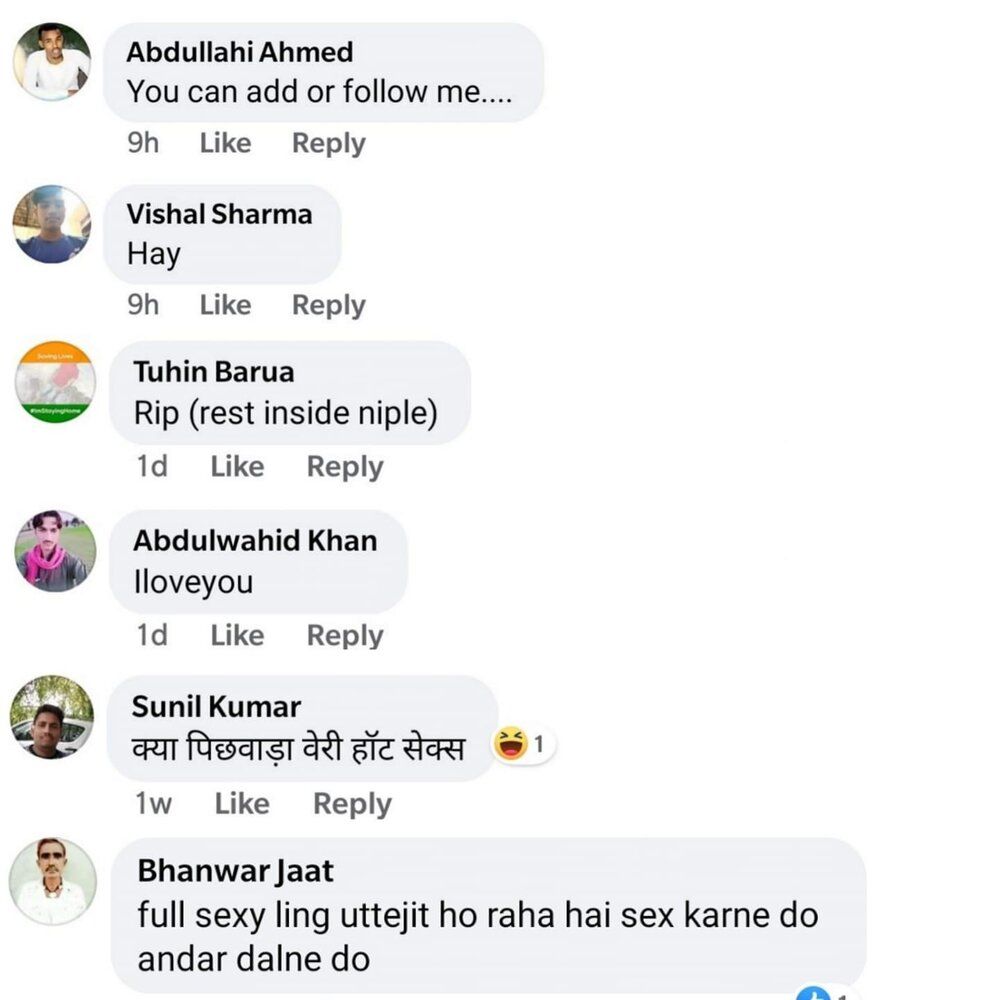Open Sunil Kumar's profile picture
This screenshot has width=1000, height=1000.
click(52, 717)
